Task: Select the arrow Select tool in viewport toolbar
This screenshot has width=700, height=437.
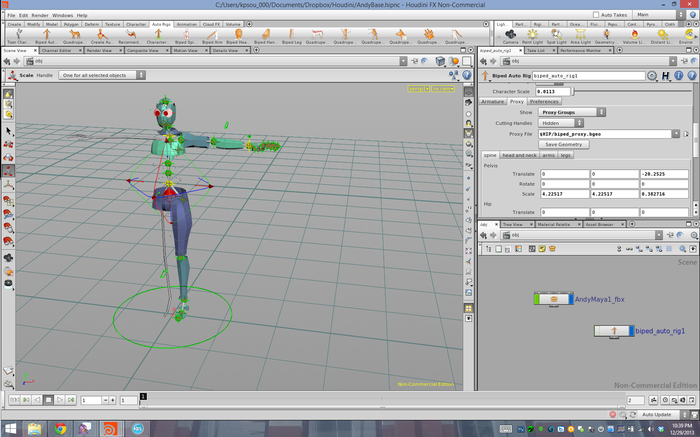Action: tap(8, 131)
